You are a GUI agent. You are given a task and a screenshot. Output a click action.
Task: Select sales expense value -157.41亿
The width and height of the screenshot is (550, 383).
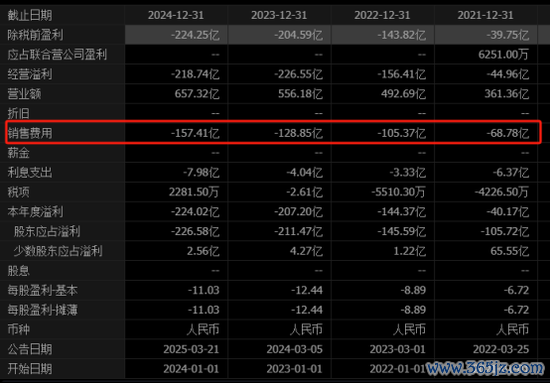pos(195,133)
